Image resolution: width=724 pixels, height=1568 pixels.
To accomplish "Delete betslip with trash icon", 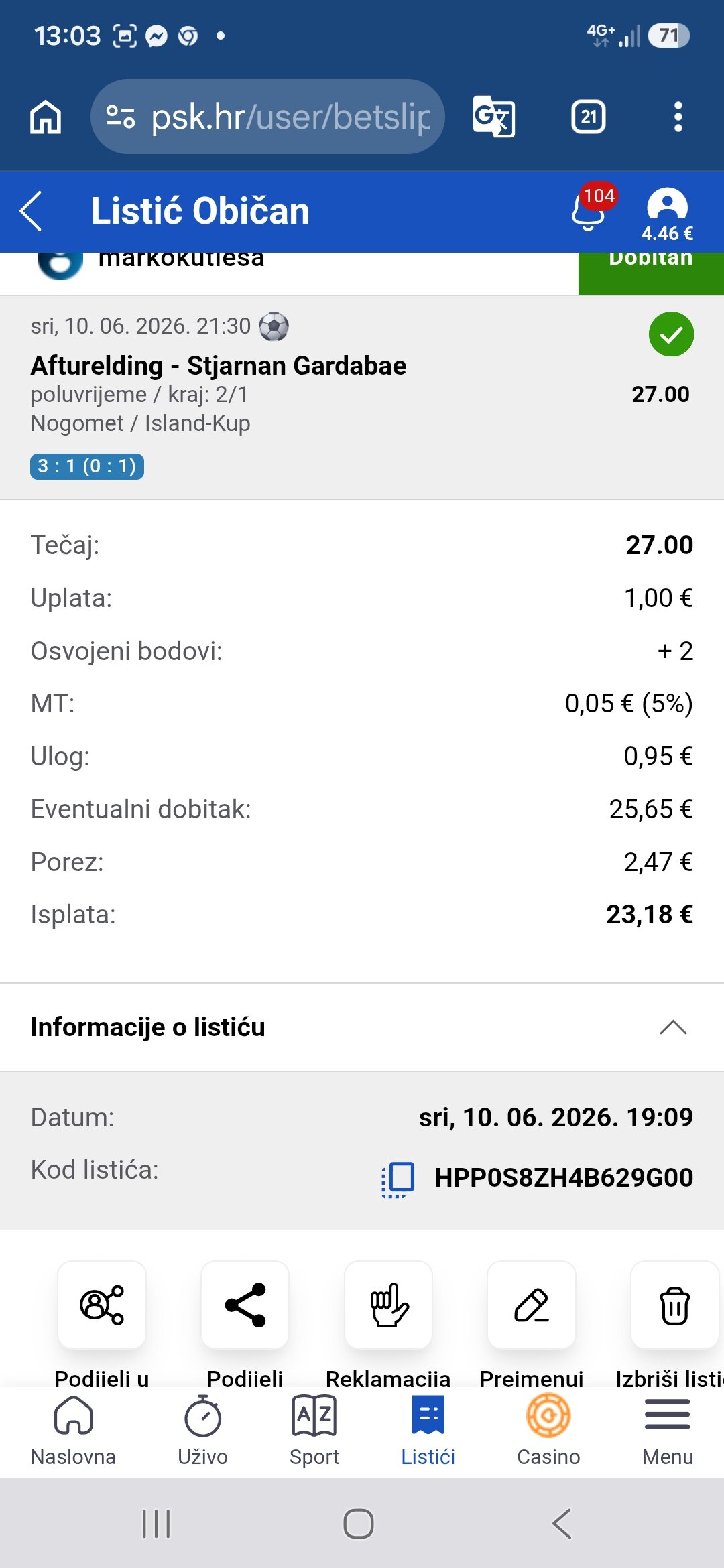I will 675,1305.
